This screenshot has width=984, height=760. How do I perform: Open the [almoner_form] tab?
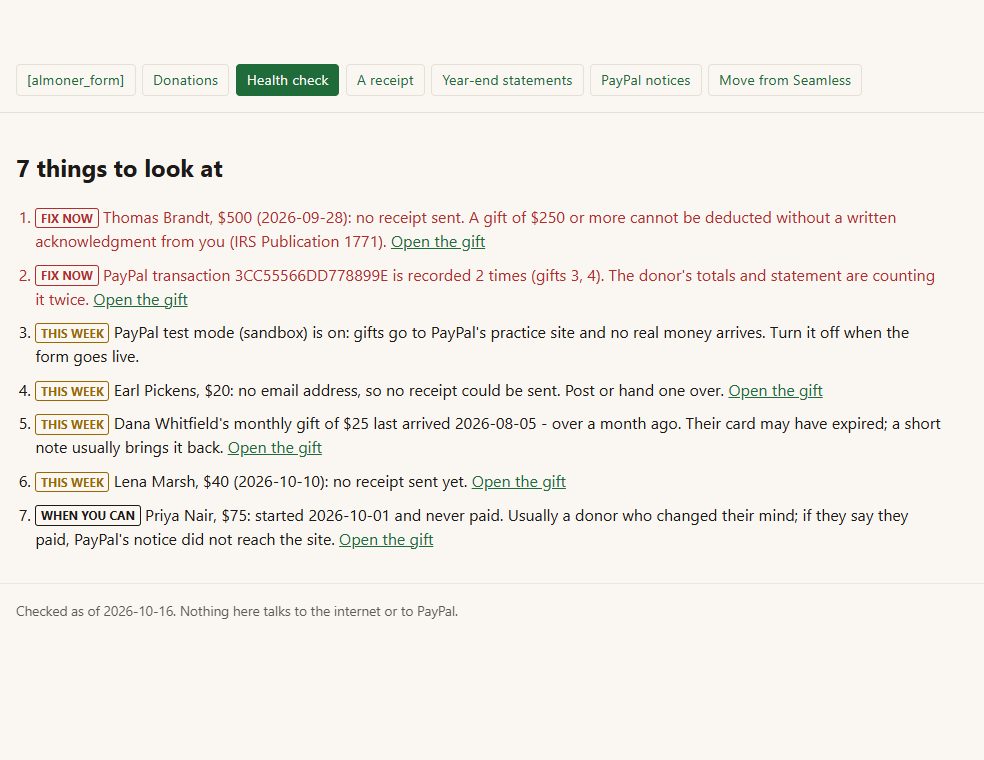(75, 80)
